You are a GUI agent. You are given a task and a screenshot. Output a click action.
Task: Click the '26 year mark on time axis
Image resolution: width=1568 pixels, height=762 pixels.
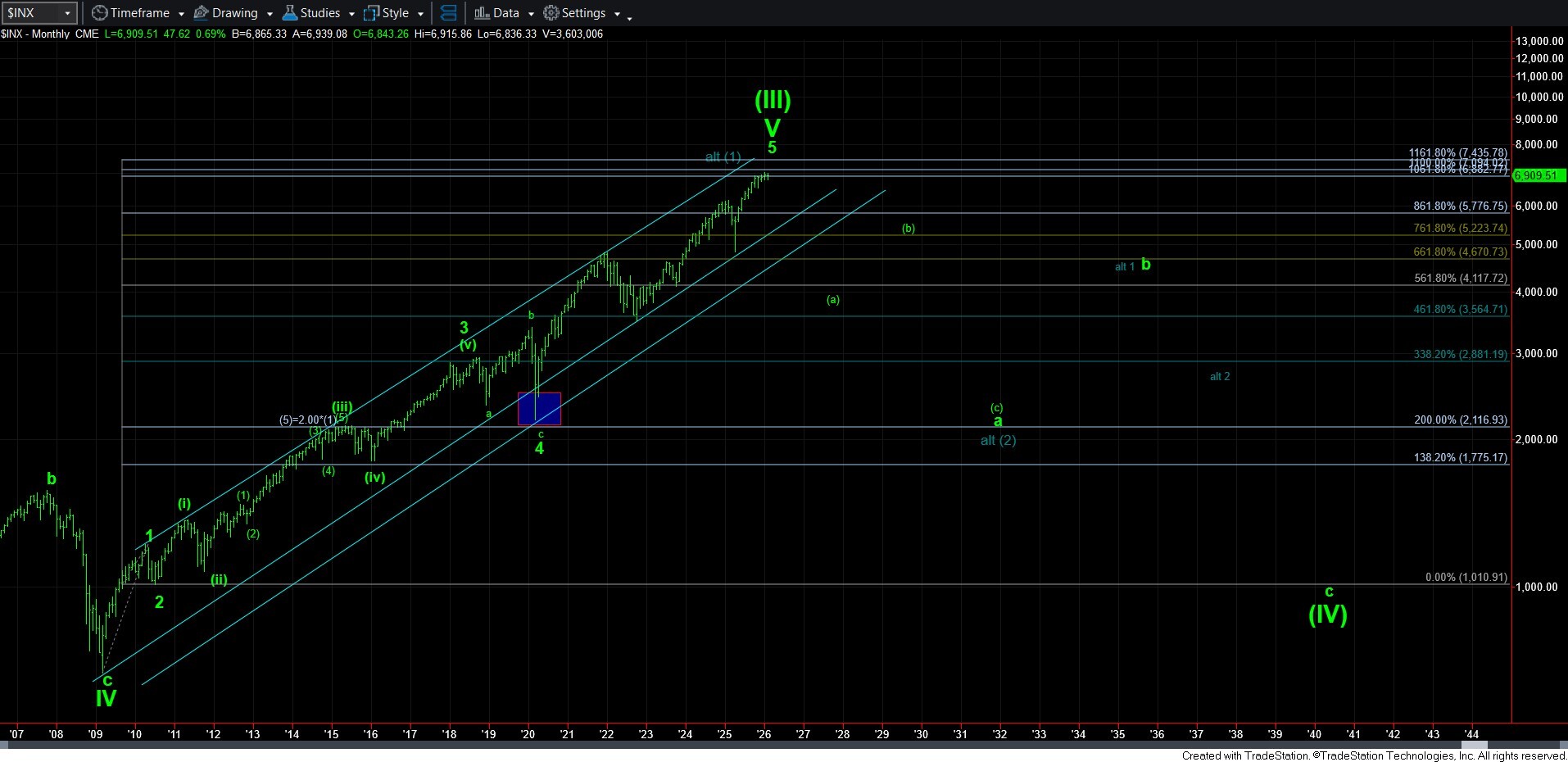(x=764, y=734)
